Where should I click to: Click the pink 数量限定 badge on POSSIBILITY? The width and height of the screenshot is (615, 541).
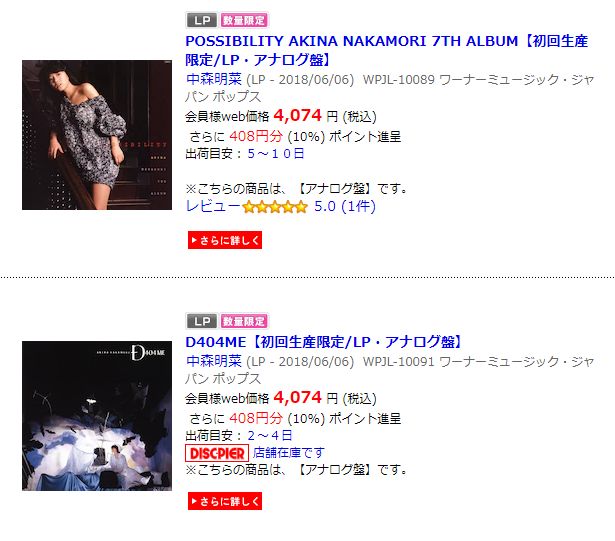(244, 20)
